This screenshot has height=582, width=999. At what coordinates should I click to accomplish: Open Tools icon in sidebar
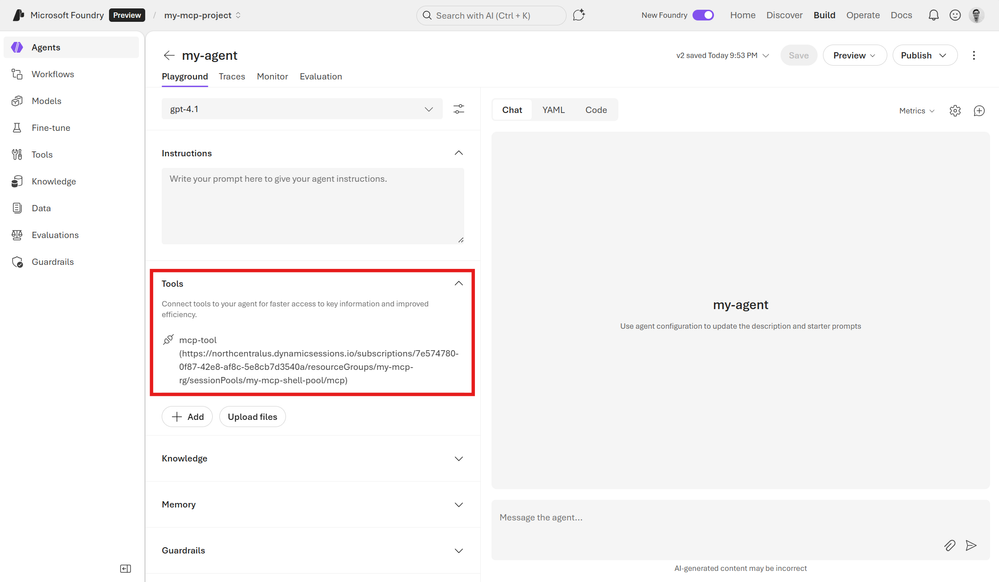pyautogui.click(x=17, y=154)
